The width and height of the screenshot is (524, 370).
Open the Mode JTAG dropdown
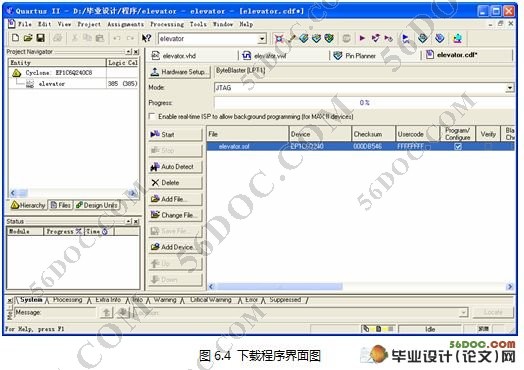pyautogui.click(x=509, y=88)
